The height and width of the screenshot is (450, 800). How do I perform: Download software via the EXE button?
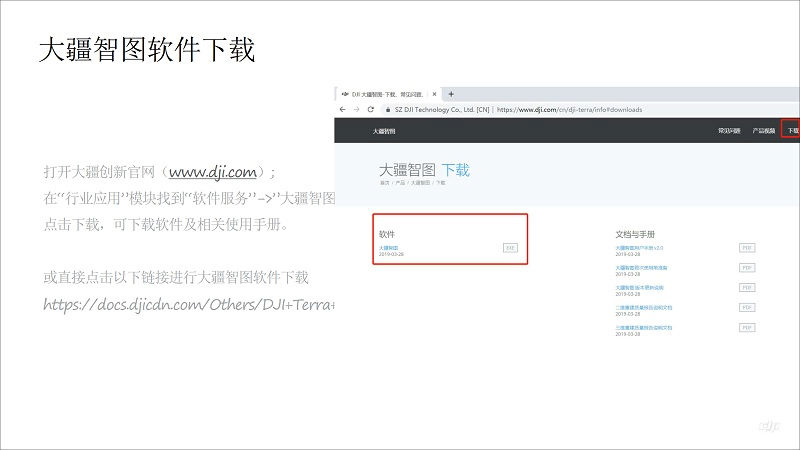pyautogui.click(x=510, y=247)
